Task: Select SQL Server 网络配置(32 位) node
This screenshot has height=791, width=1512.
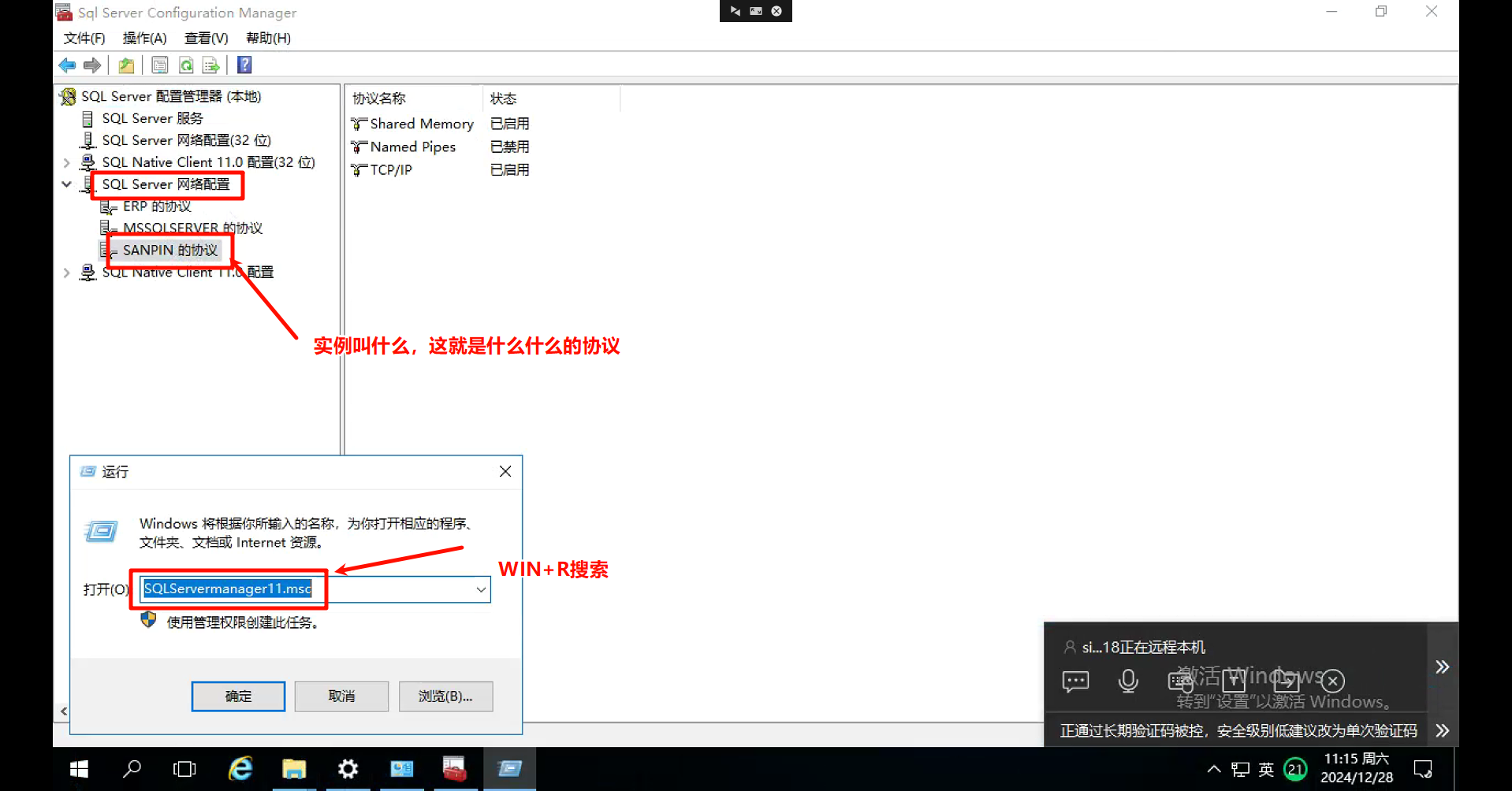Action: point(186,140)
